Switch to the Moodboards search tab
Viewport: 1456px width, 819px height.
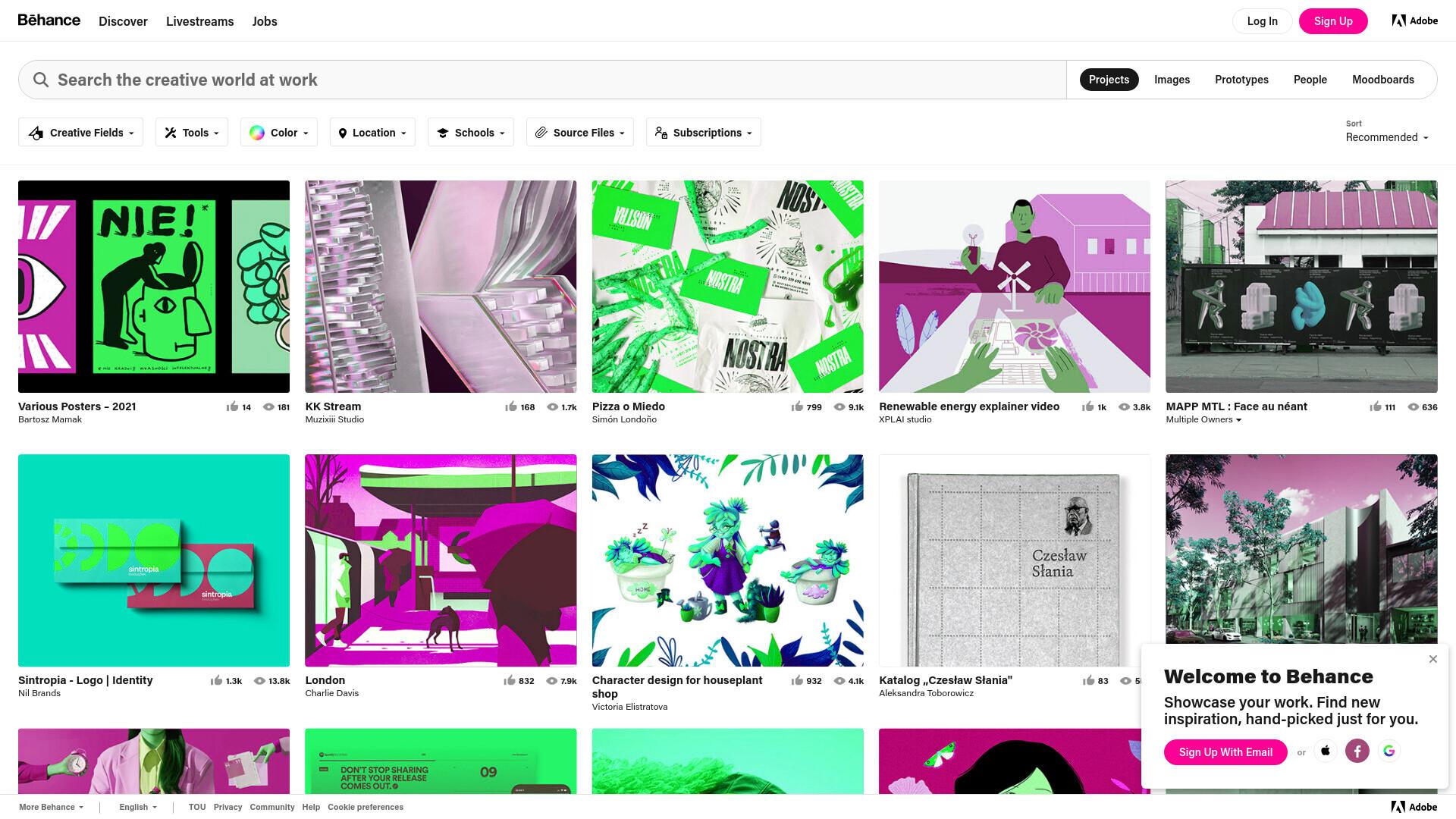pos(1382,80)
